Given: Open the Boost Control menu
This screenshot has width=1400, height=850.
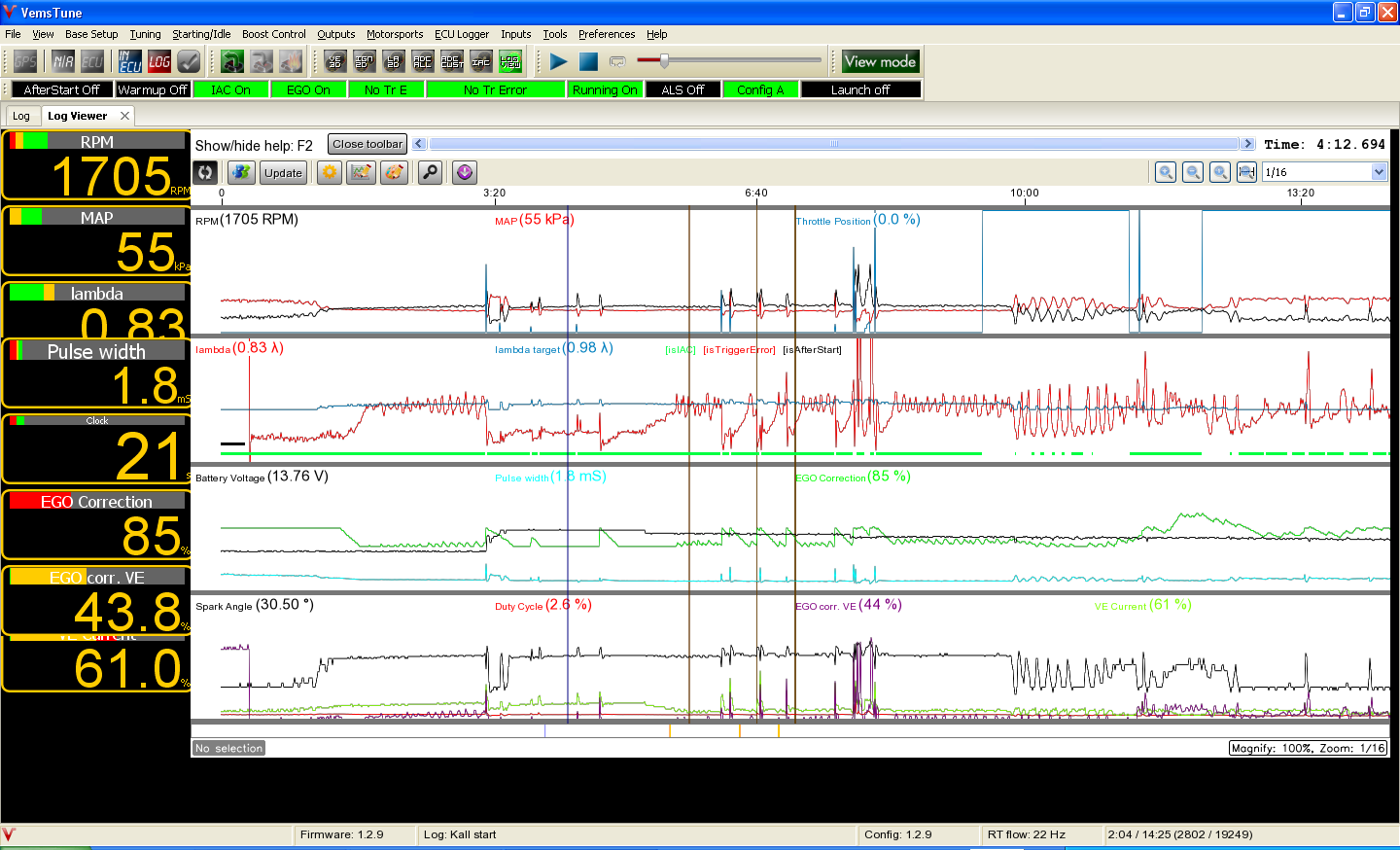Looking at the screenshot, I should coord(273,34).
